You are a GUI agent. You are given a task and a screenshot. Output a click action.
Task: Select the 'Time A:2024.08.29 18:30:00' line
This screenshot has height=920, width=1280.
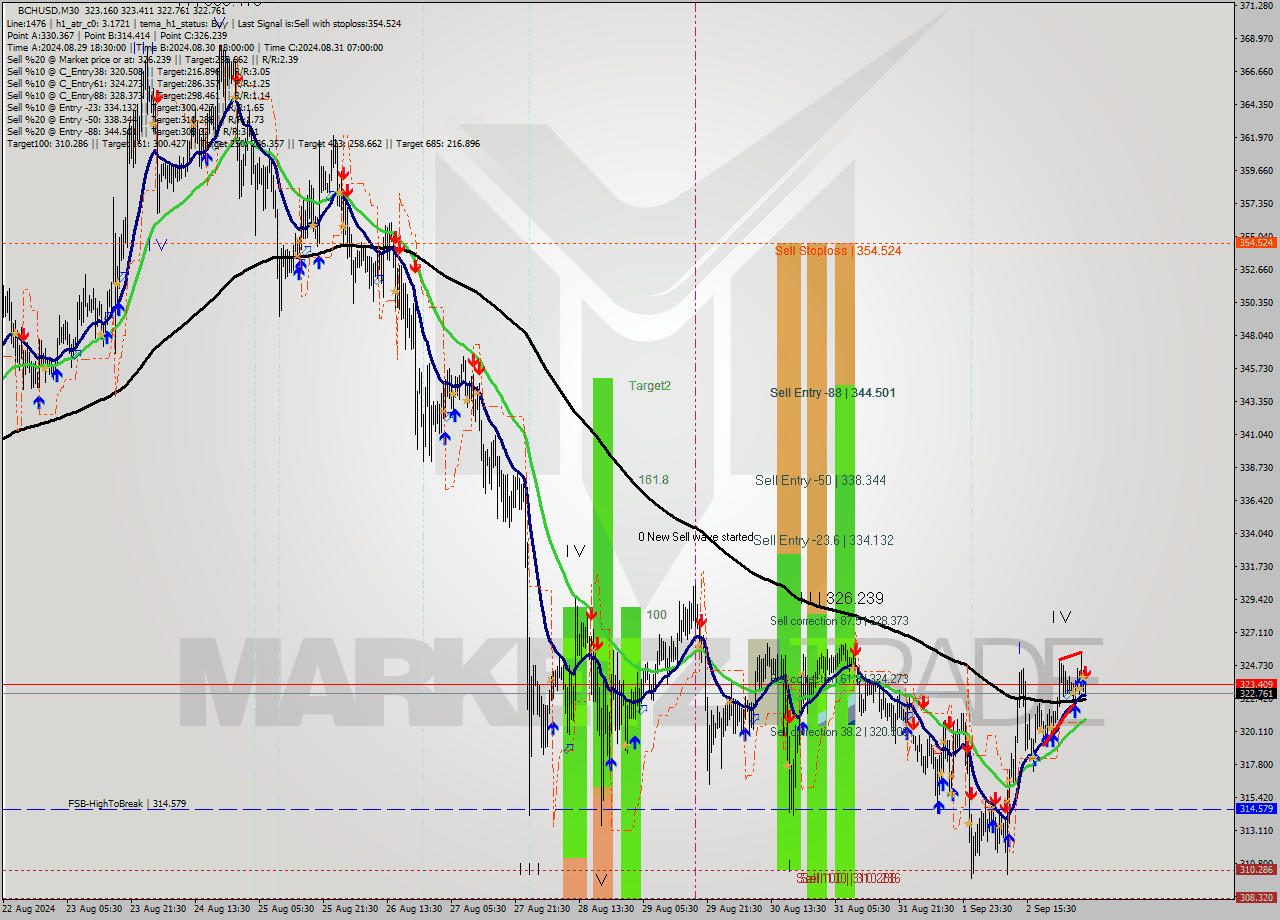[x=66, y=47]
